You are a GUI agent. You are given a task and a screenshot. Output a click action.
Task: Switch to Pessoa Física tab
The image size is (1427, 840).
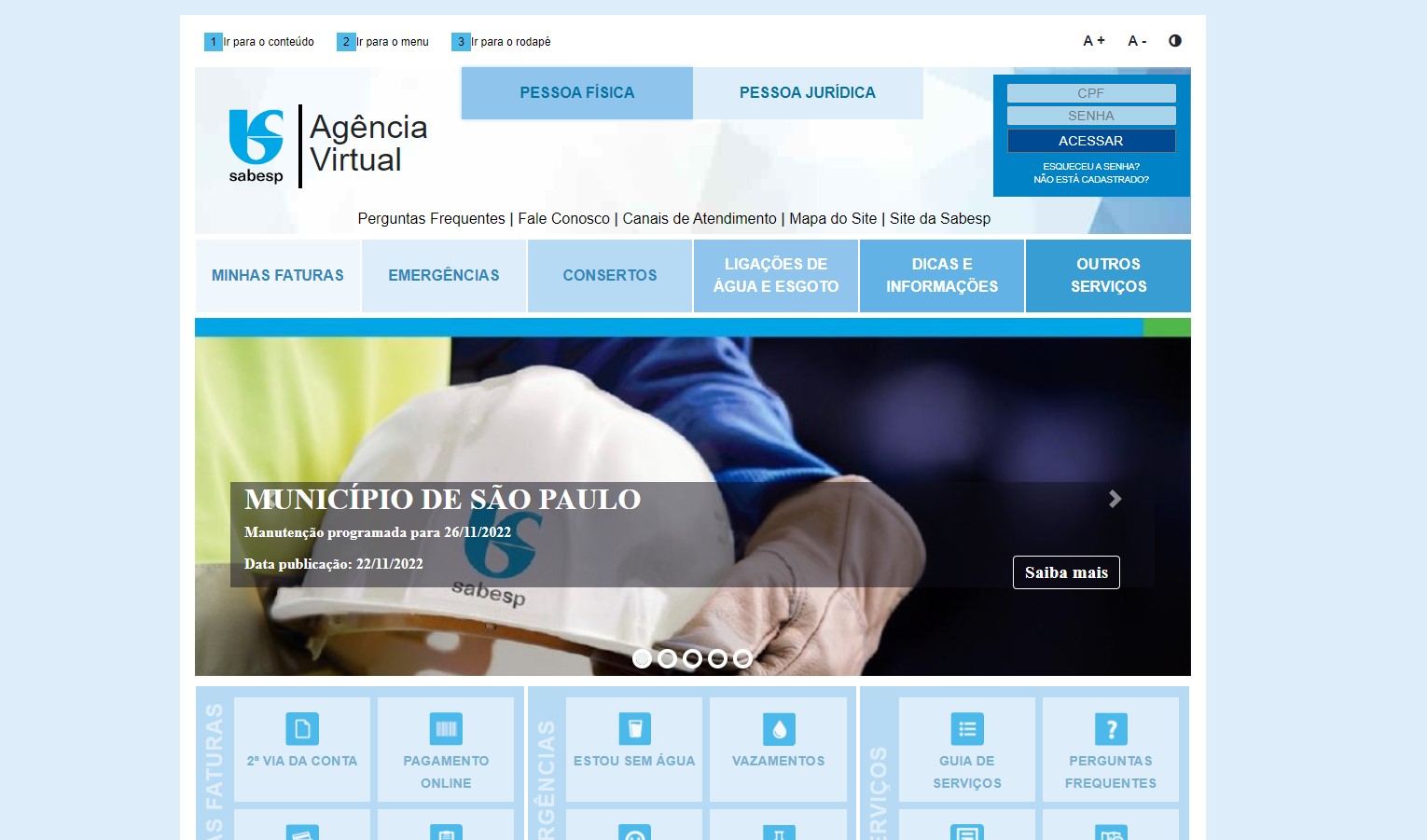pos(577,93)
